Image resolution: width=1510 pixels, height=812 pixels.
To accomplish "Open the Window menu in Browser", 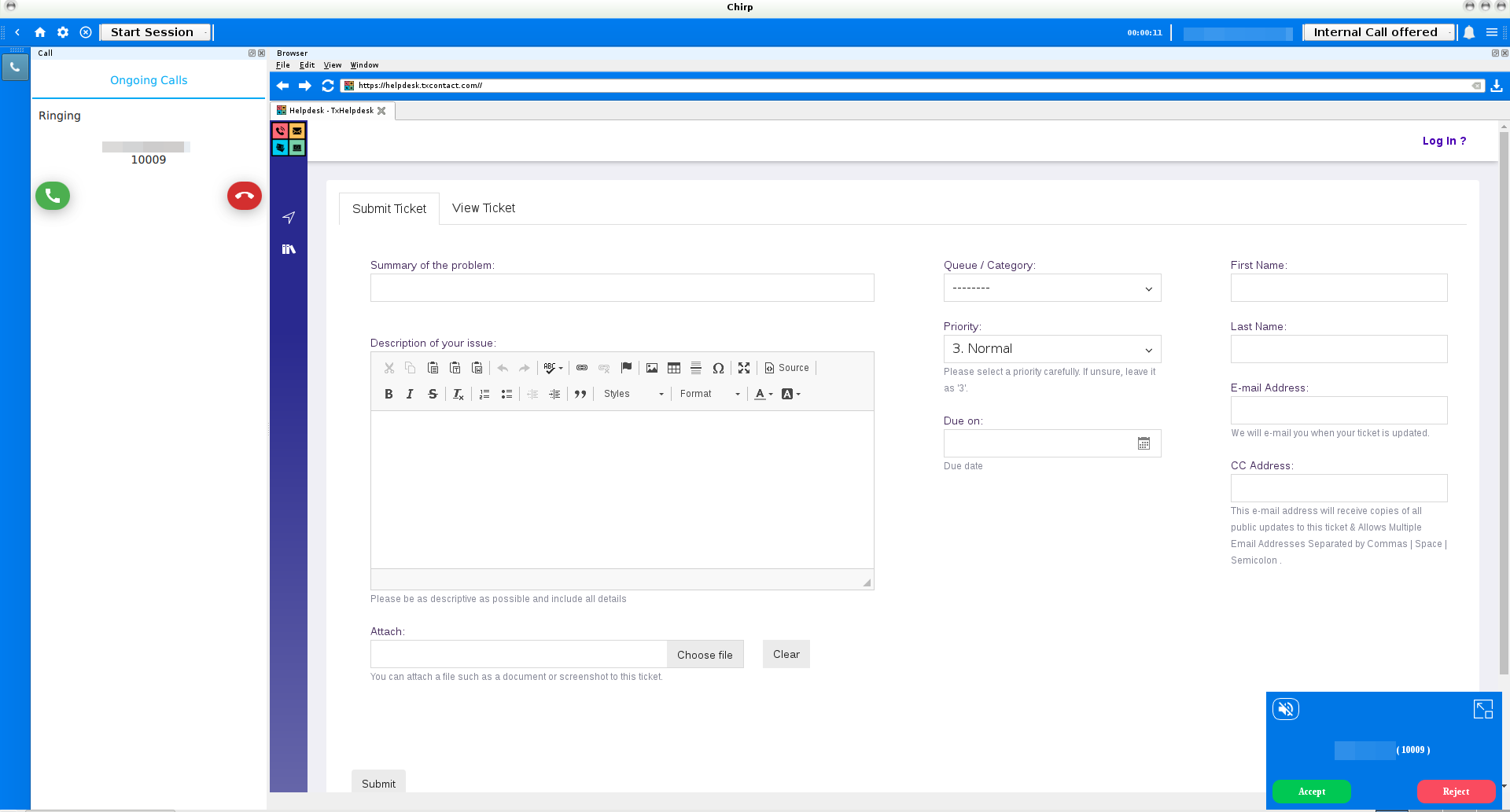I will (x=364, y=65).
